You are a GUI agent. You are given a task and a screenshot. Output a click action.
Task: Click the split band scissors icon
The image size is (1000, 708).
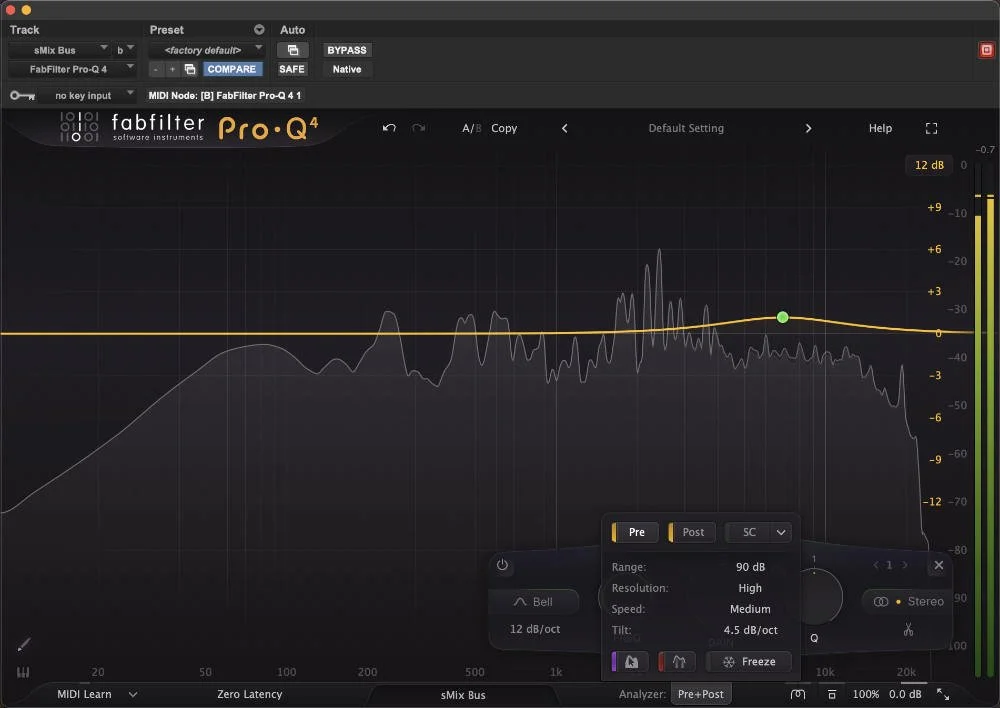point(908,630)
